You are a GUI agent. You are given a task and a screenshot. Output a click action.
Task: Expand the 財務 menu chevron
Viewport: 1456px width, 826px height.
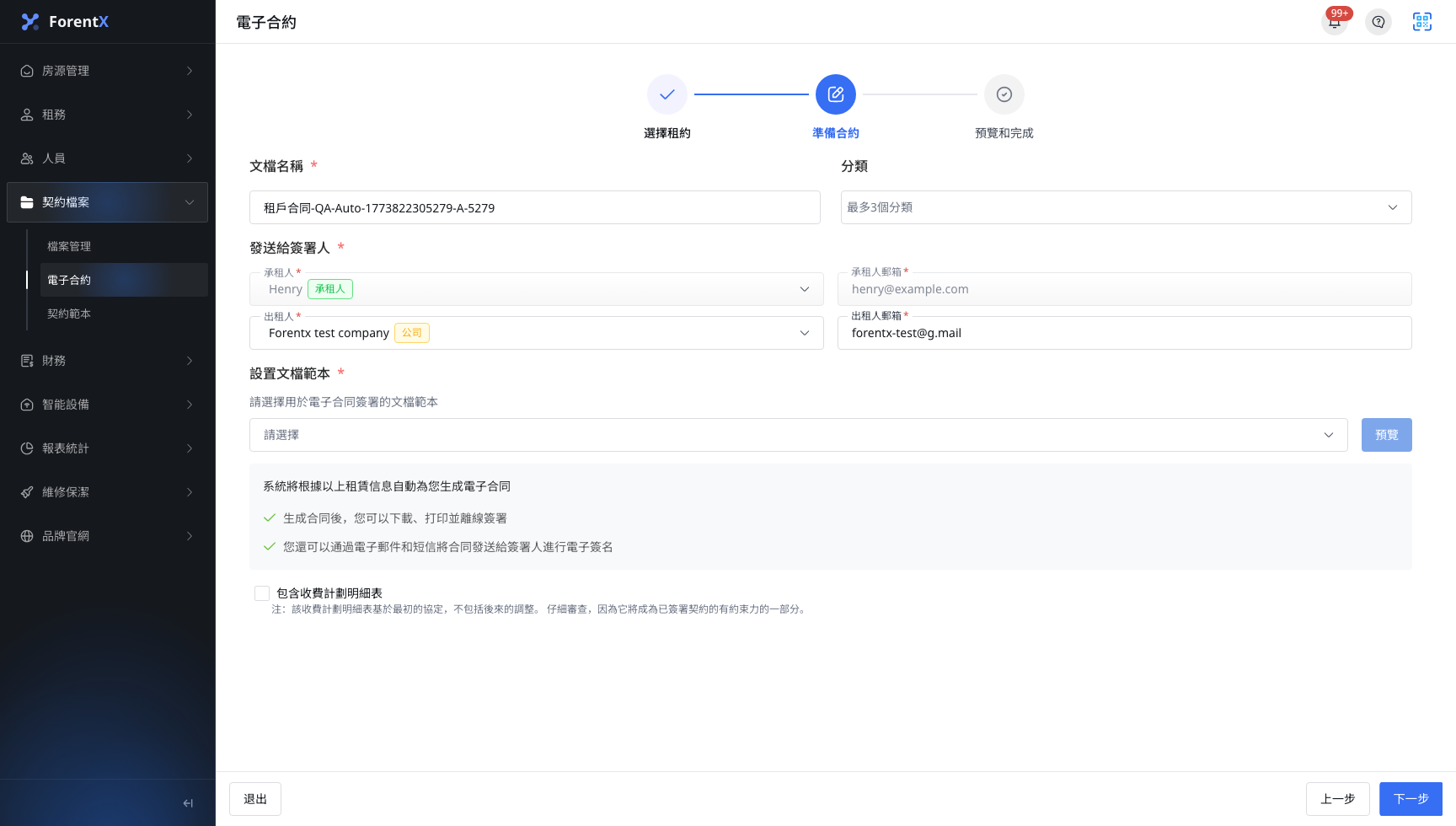coord(190,361)
